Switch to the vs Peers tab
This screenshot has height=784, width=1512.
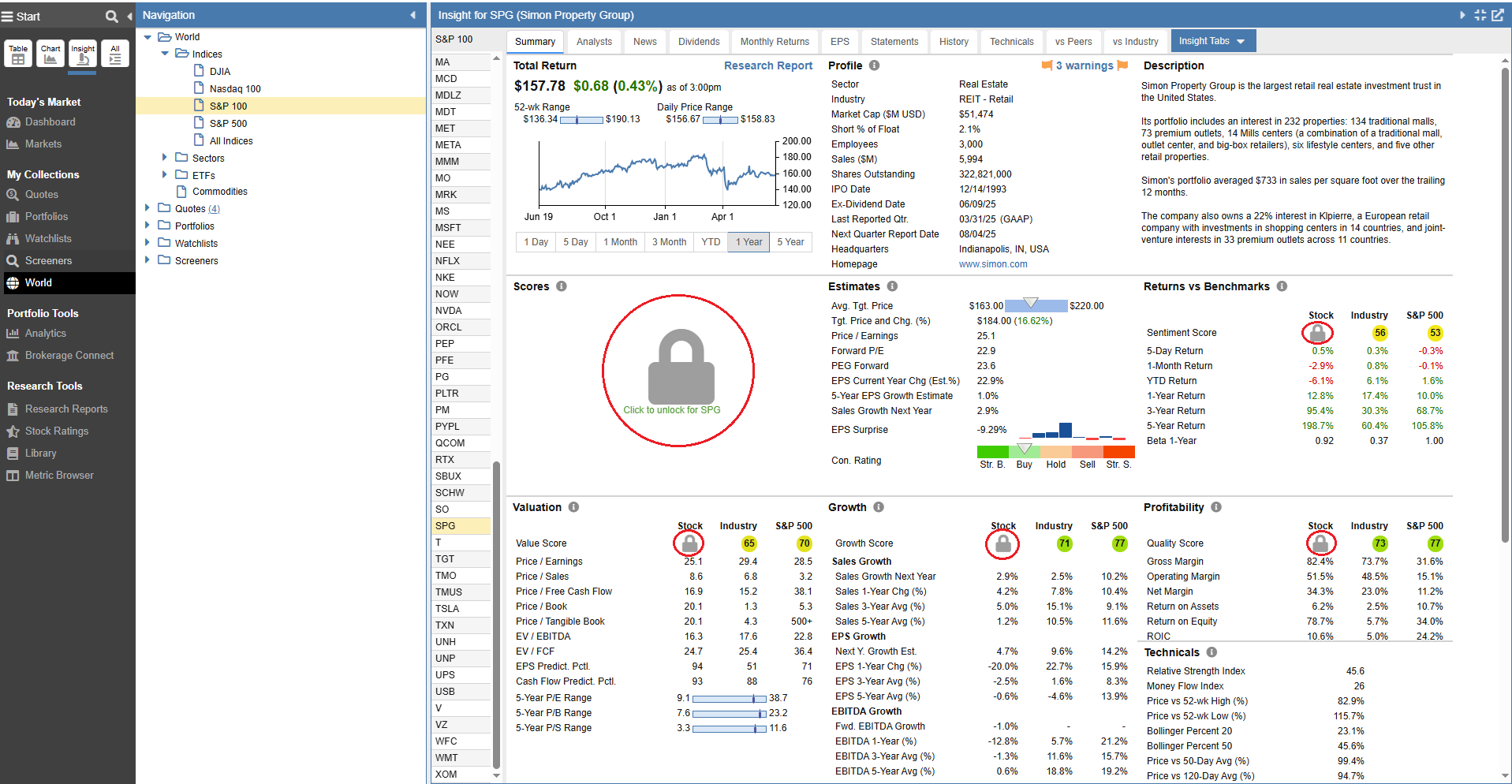tap(1073, 42)
